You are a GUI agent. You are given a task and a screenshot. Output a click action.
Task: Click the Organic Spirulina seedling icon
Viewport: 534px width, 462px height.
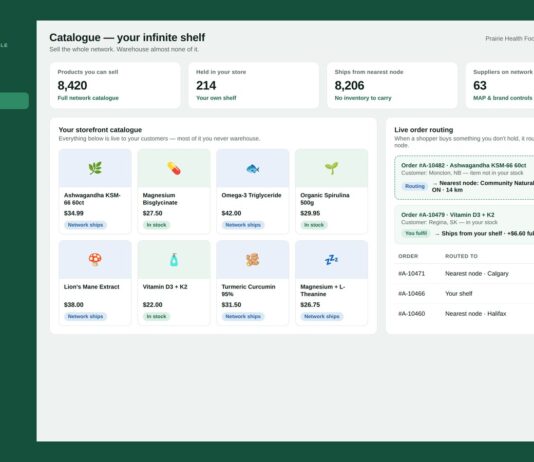click(331, 168)
